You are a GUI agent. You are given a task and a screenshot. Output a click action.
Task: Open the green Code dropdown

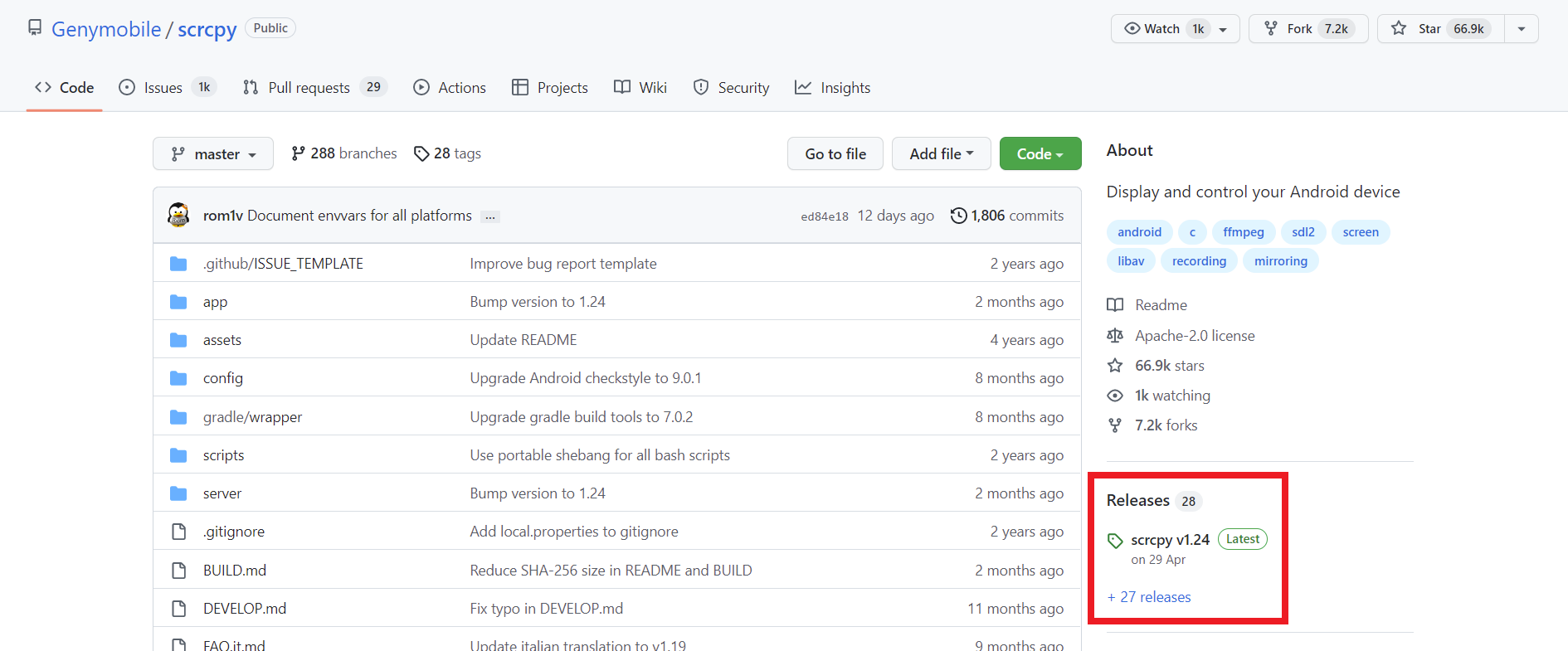[1040, 153]
